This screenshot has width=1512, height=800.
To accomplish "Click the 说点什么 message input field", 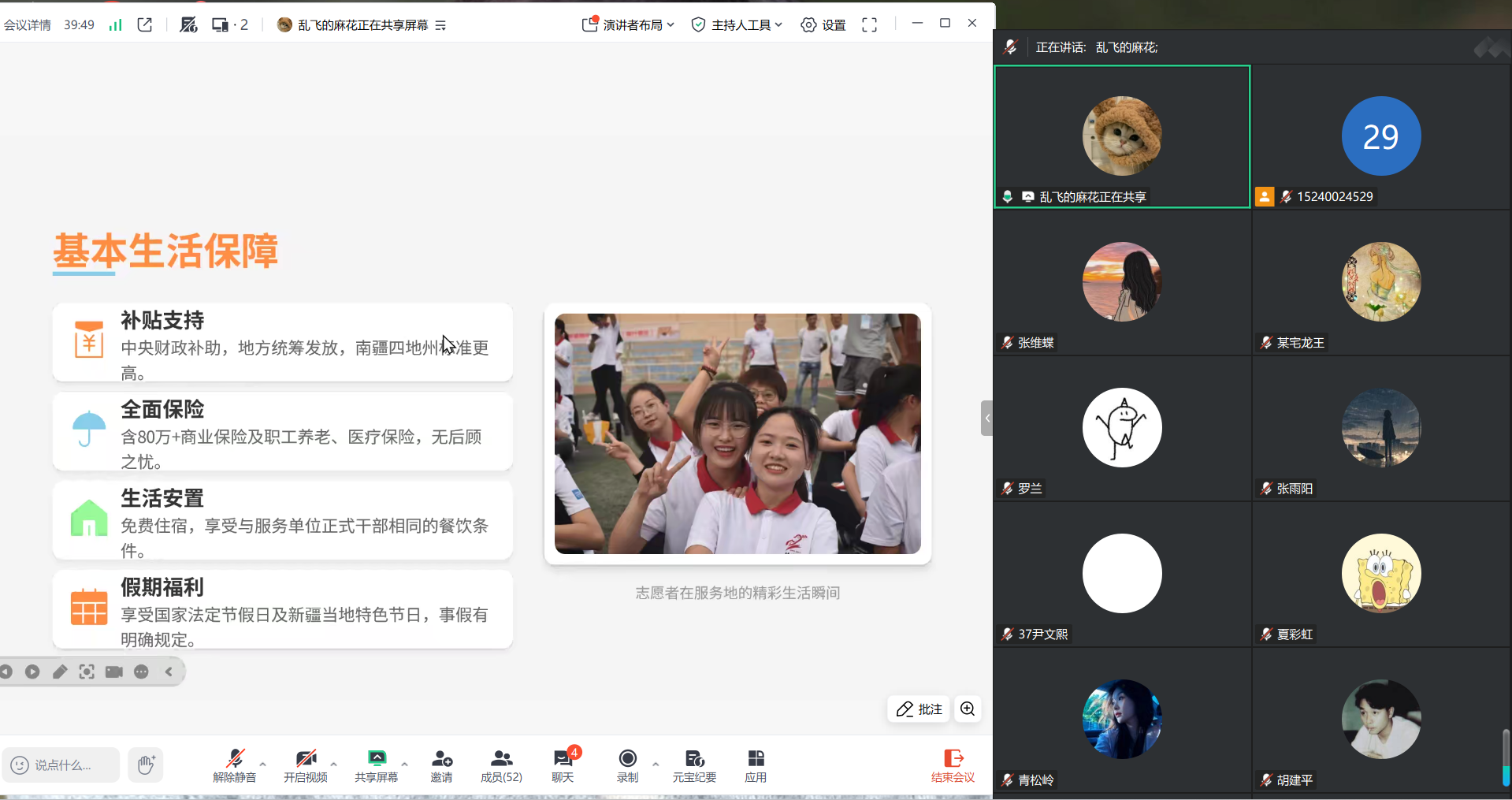I will point(63,765).
